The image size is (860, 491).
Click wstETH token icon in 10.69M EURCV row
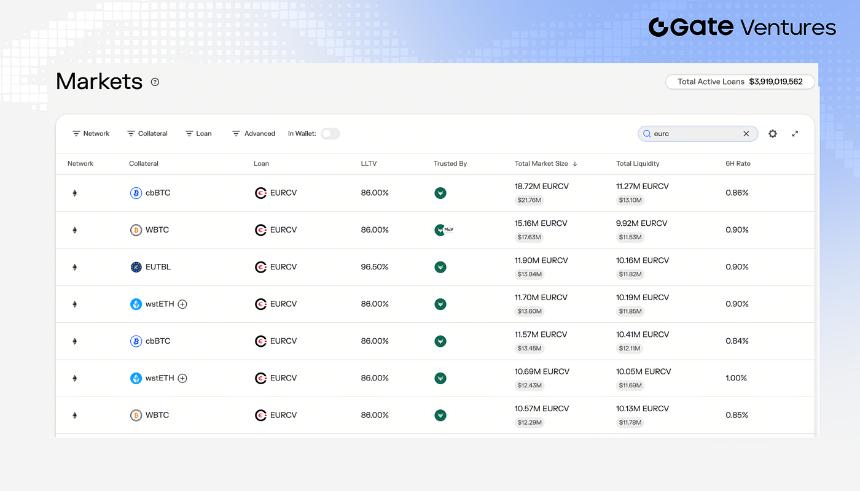(135, 378)
